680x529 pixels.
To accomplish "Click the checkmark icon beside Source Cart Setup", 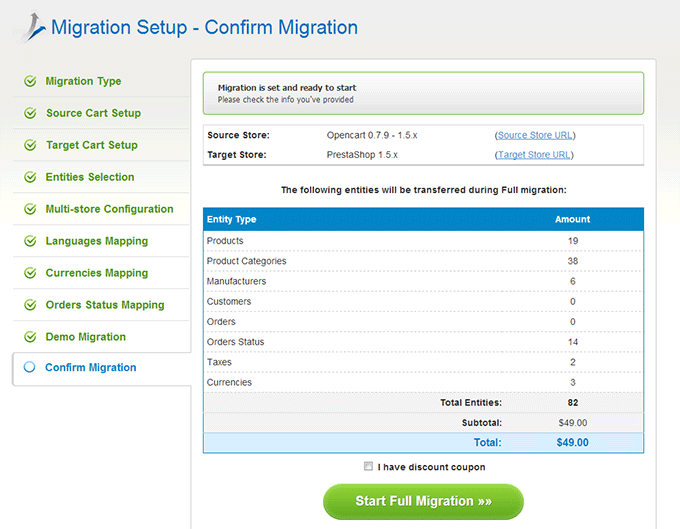I will (30, 113).
